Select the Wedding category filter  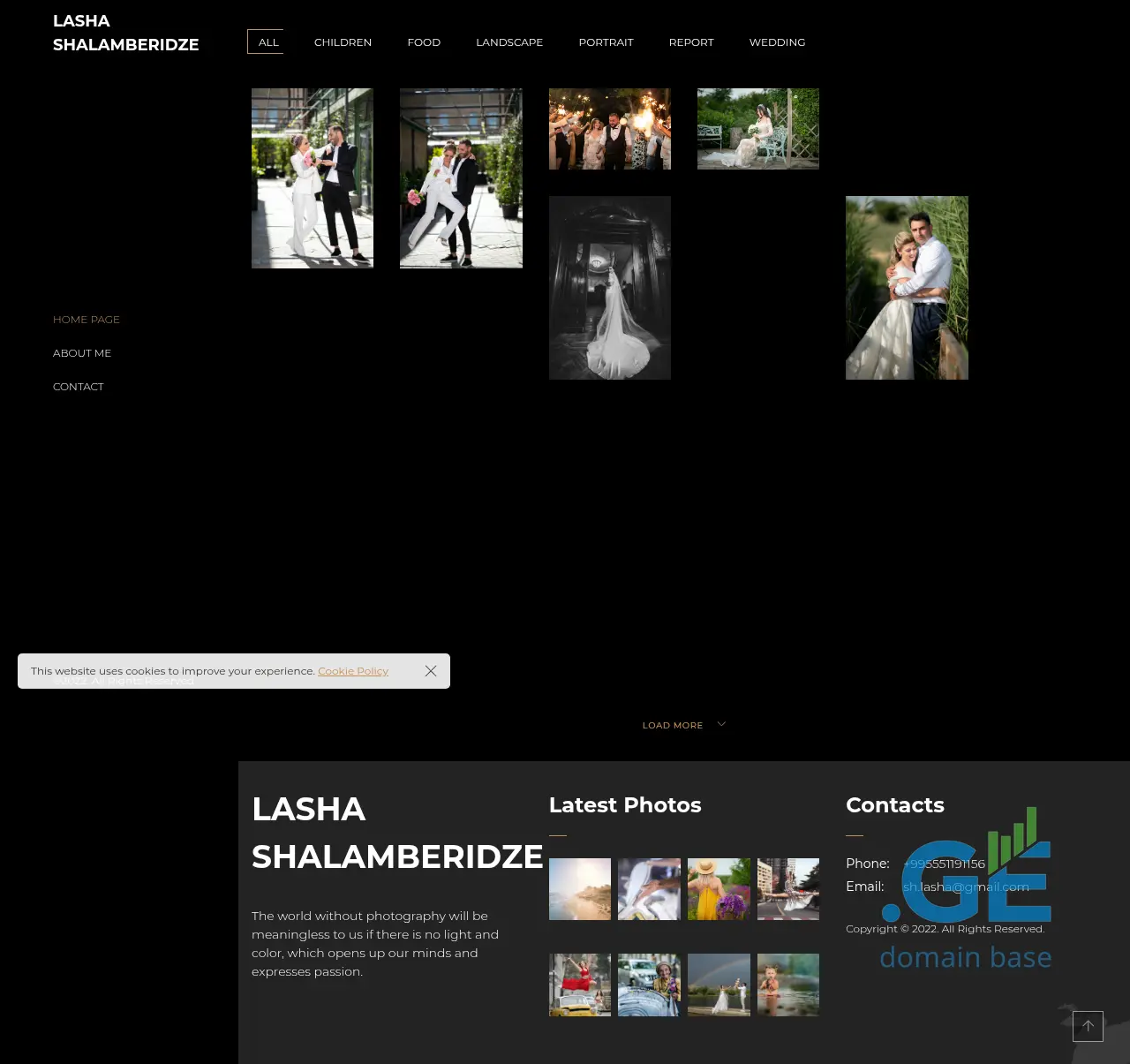[777, 42]
